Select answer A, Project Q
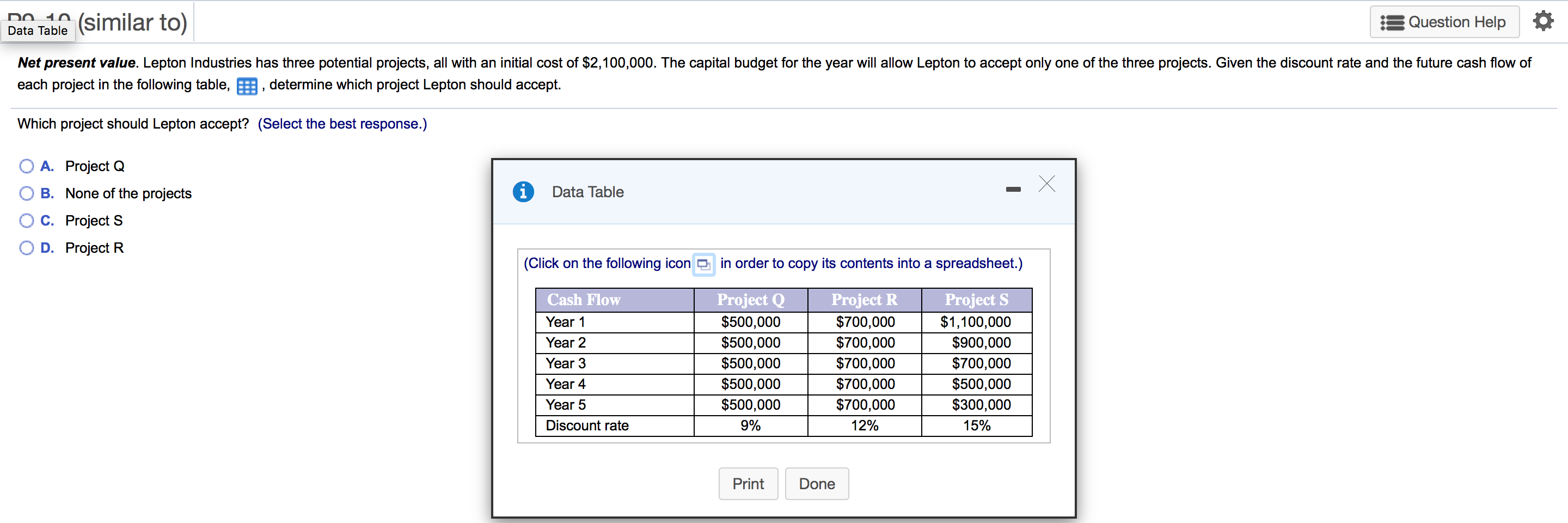Image resolution: width=1568 pixels, height=523 pixels. pos(26,166)
